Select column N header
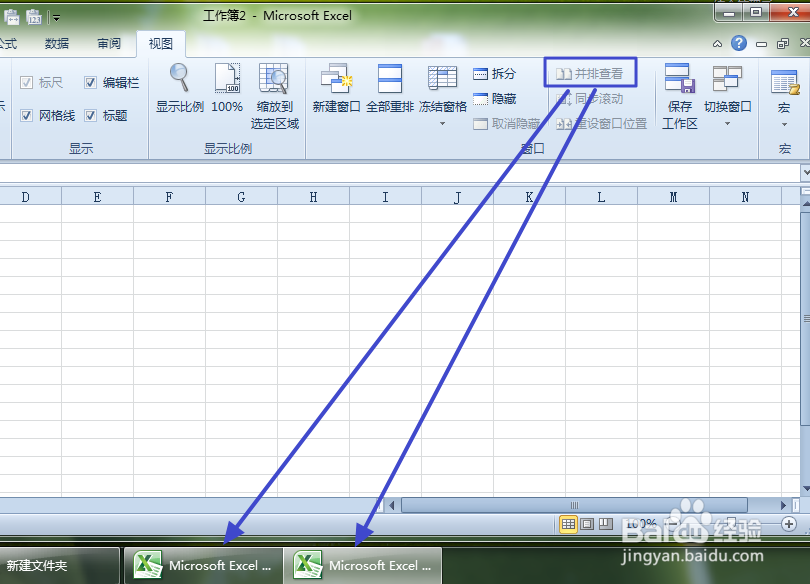Screen dimensions: 810x584 pos(745,197)
